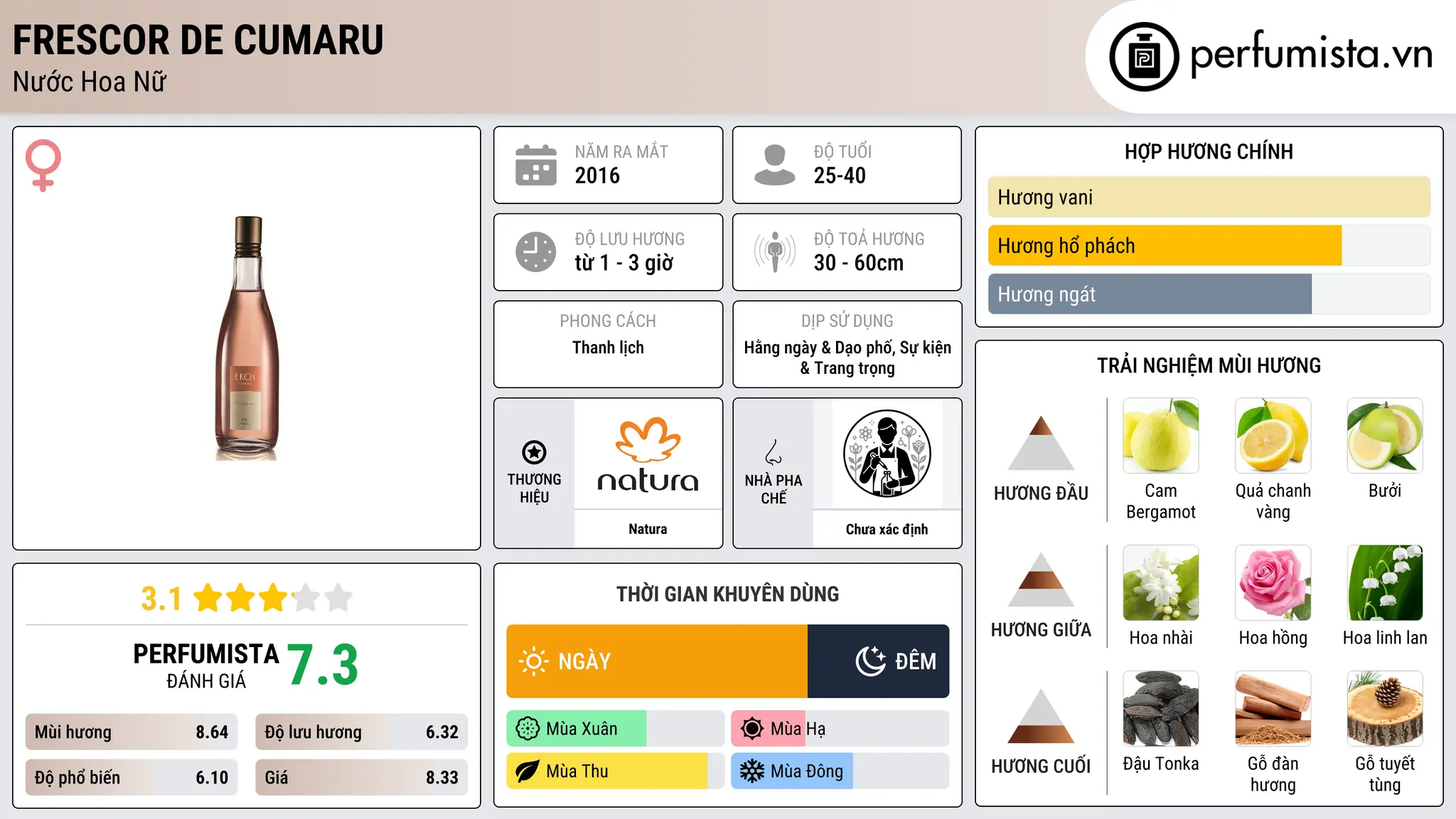Image resolution: width=1456 pixels, height=819 pixels.
Task: Open the Gỗ đàn hương note image
Action: pos(1273,709)
